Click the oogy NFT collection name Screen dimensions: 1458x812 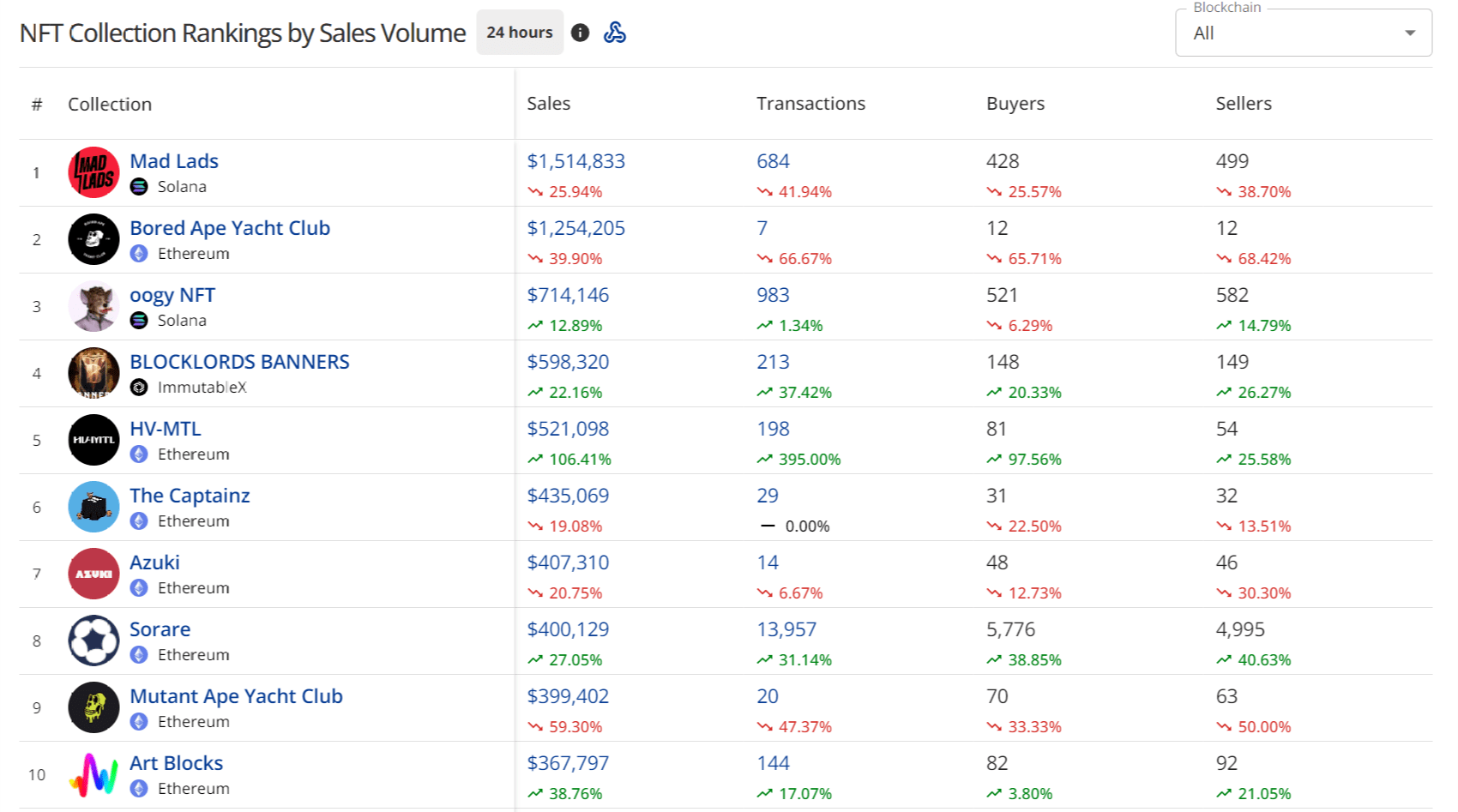coord(172,295)
